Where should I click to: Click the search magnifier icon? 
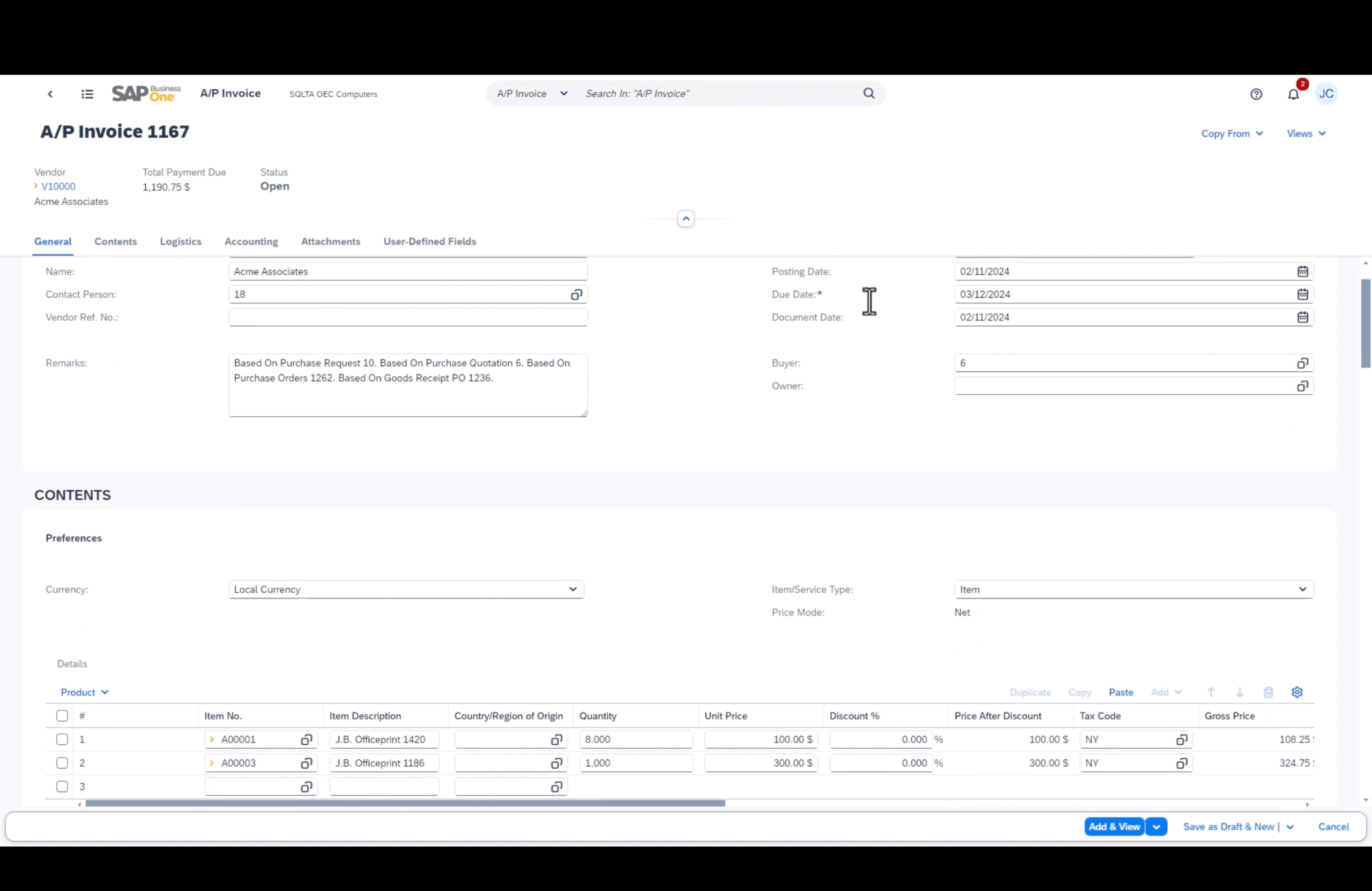[x=869, y=93]
